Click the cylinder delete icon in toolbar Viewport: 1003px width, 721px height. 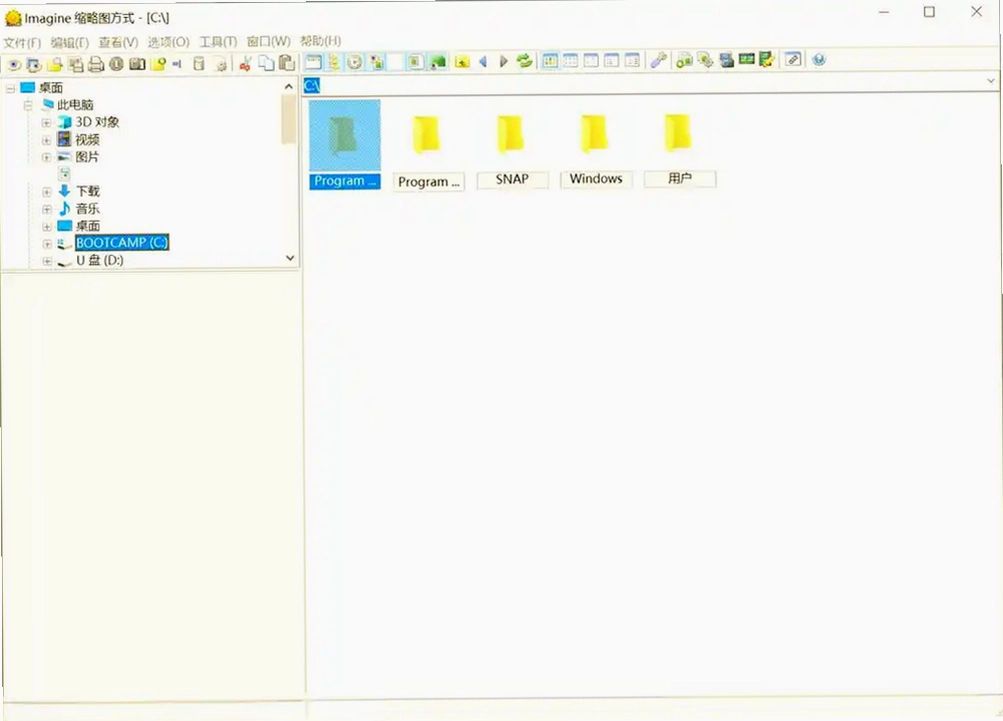click(199, 63)
